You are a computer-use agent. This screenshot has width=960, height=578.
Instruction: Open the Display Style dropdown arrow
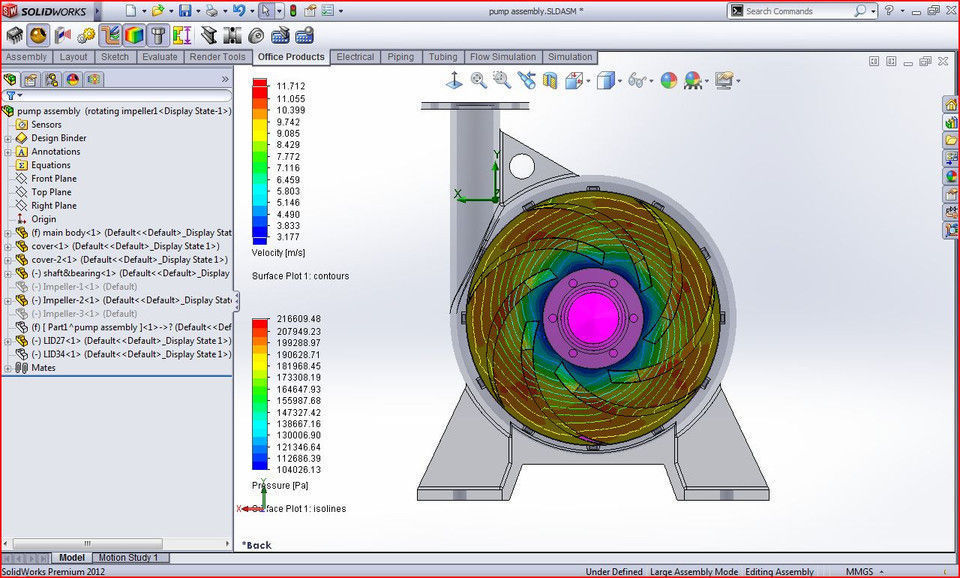pos(620,81)
